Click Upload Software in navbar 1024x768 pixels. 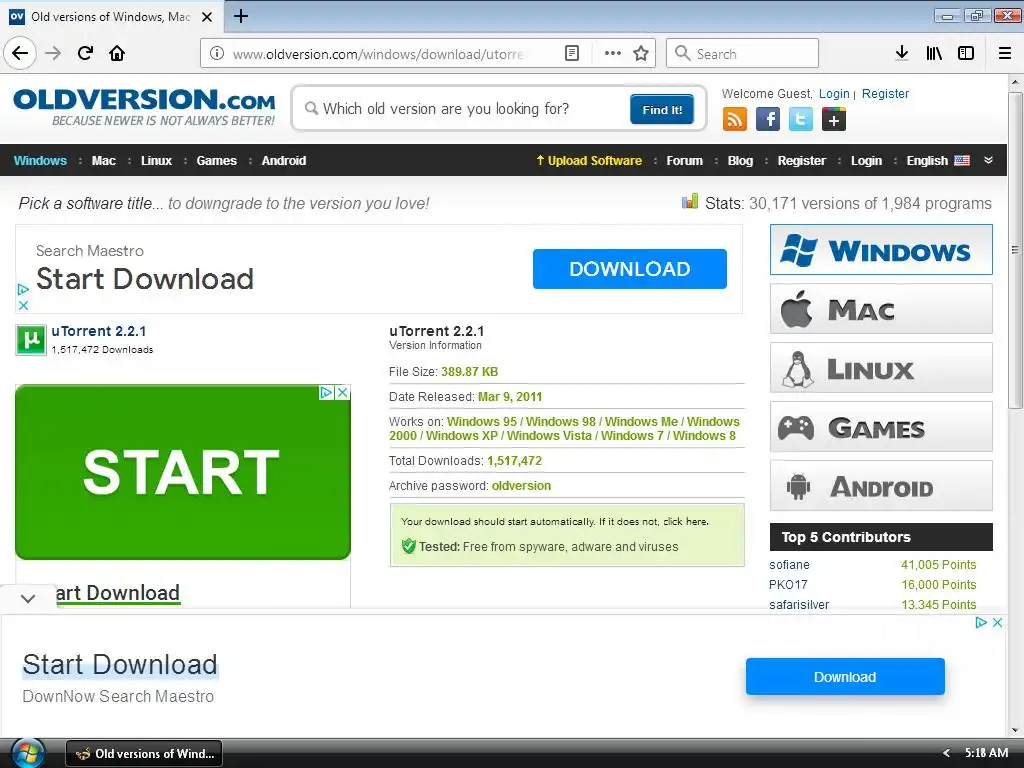(x=589, y=161)
